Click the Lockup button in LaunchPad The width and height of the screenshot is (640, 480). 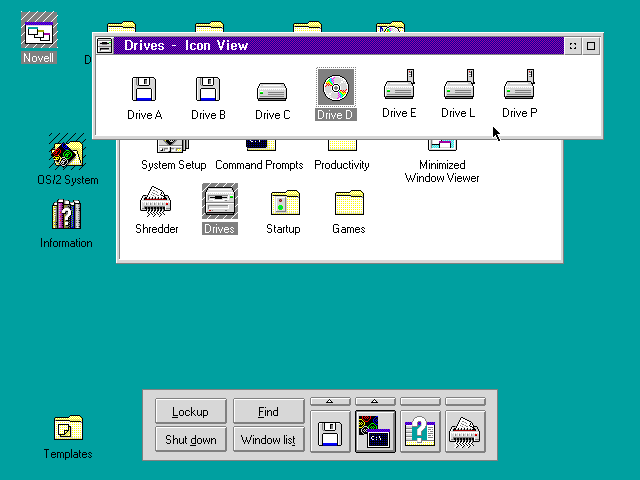191,411
